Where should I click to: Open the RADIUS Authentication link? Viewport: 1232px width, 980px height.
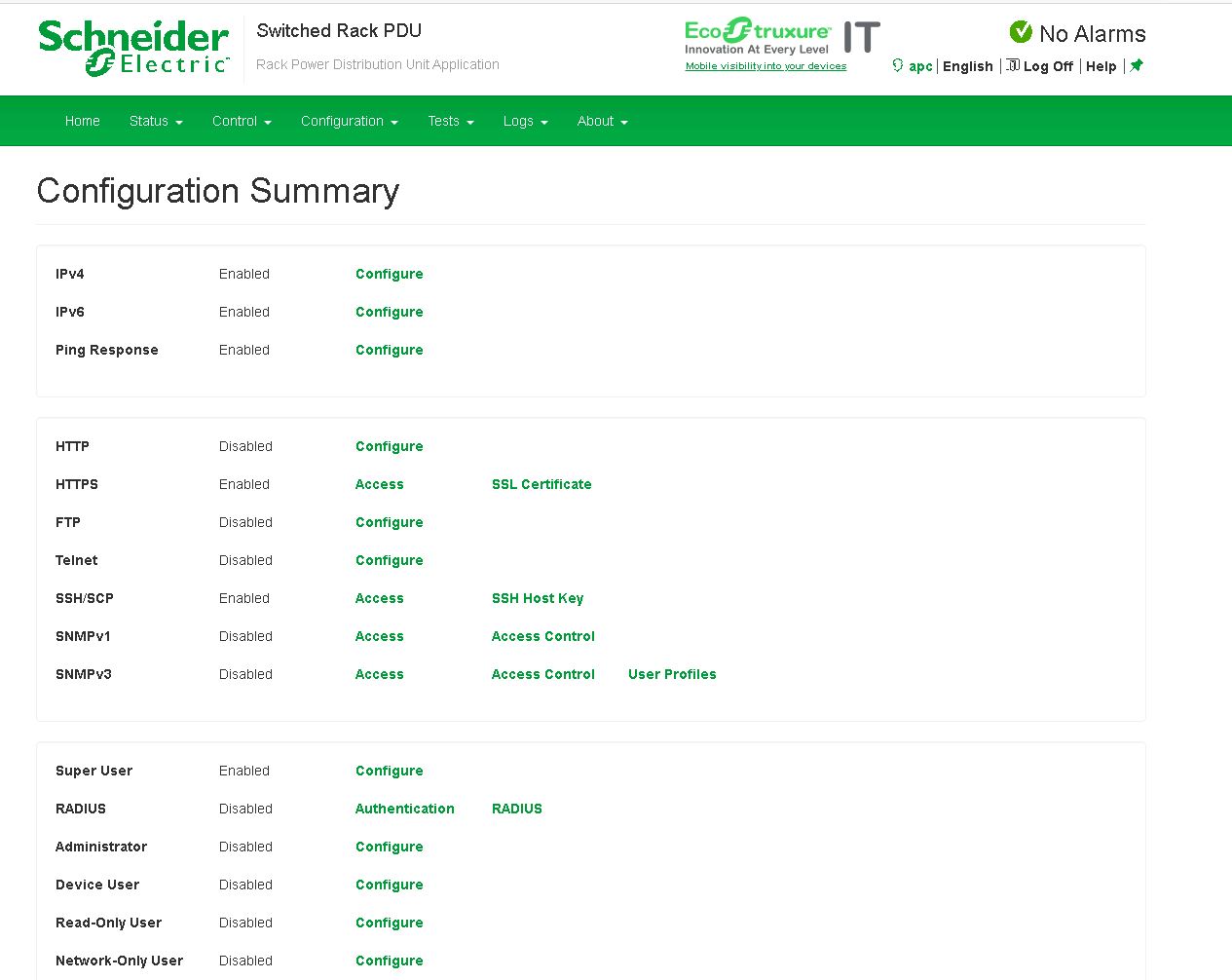(405, 809)
